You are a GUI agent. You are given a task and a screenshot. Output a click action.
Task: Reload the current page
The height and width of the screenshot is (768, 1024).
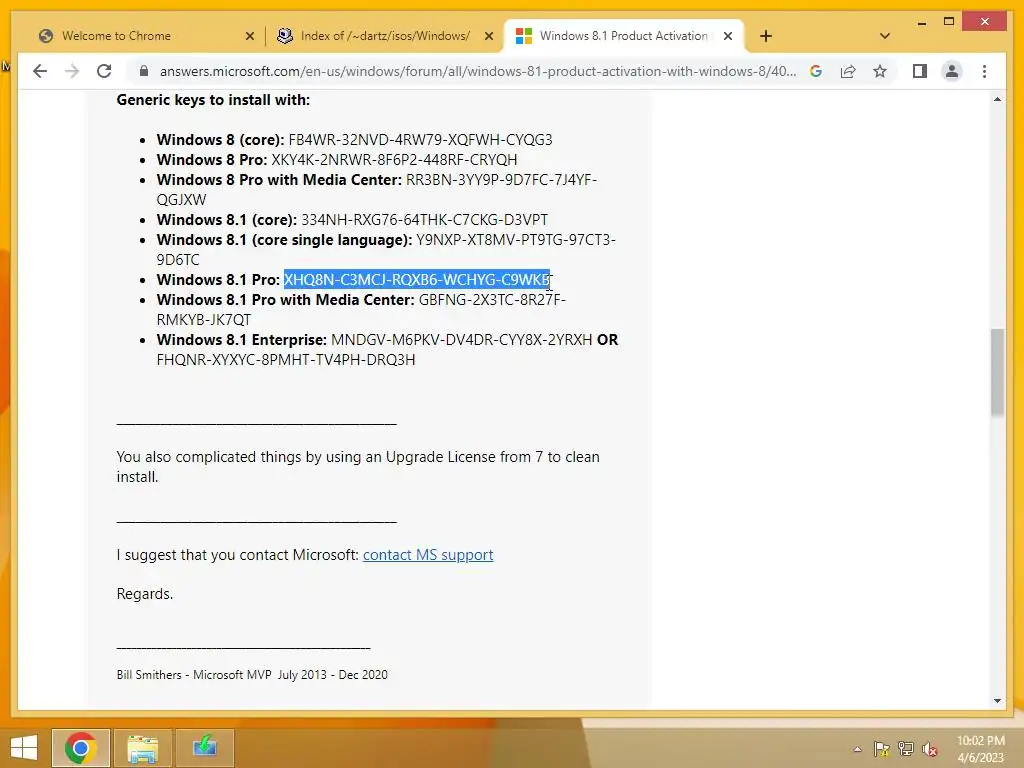(x=104, y=71)
